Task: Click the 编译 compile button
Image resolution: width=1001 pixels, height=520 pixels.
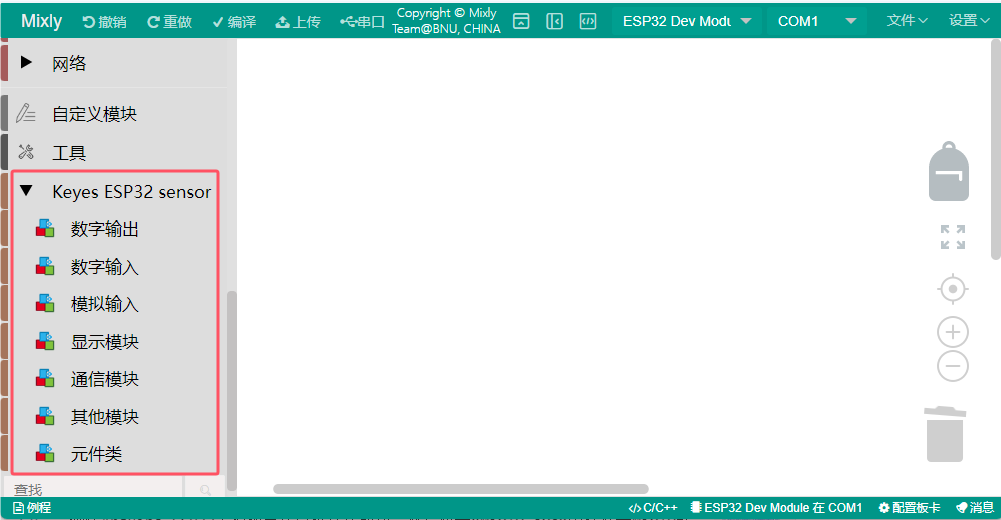Action: point(233,21)
